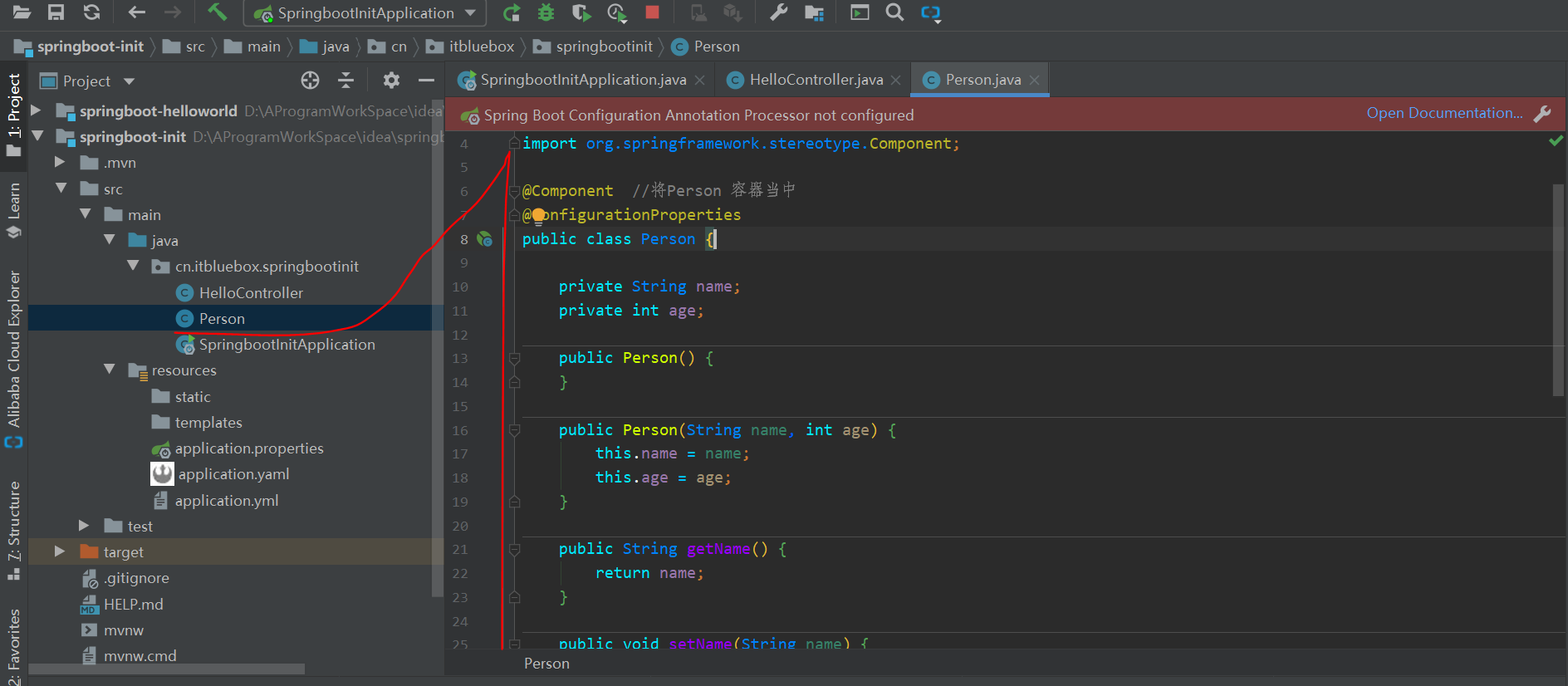Image resolution: width=1568 pixels, height=686 pixels.
Task: Collapse the resources folder
Action: (109, 369)
